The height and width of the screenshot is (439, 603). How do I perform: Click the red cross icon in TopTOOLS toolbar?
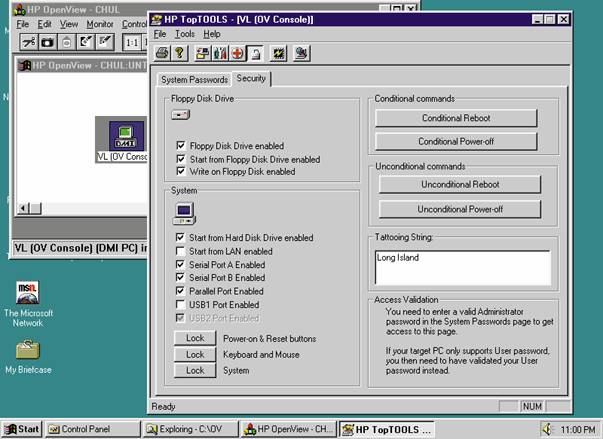pos(236,53)
